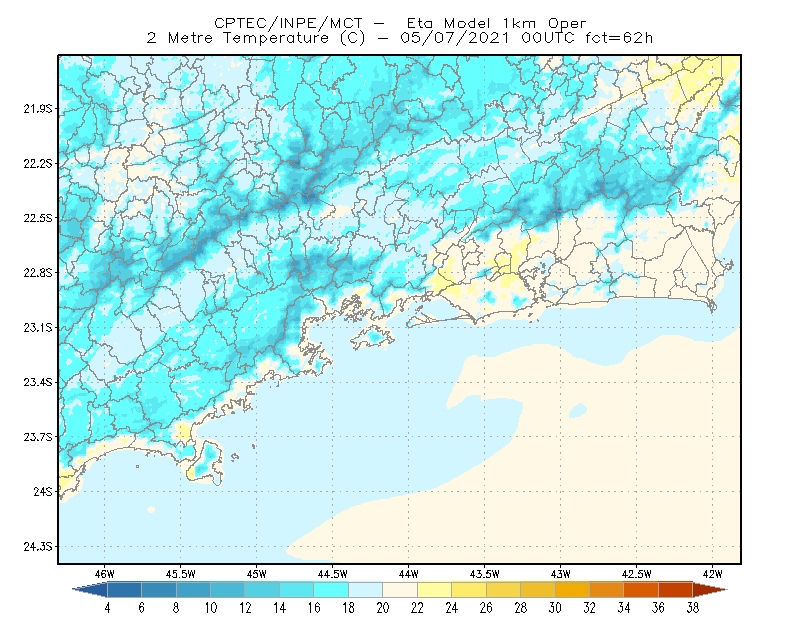Click the legend value '18'
Screen dimensions: 800x618
(x=348, y=608)
